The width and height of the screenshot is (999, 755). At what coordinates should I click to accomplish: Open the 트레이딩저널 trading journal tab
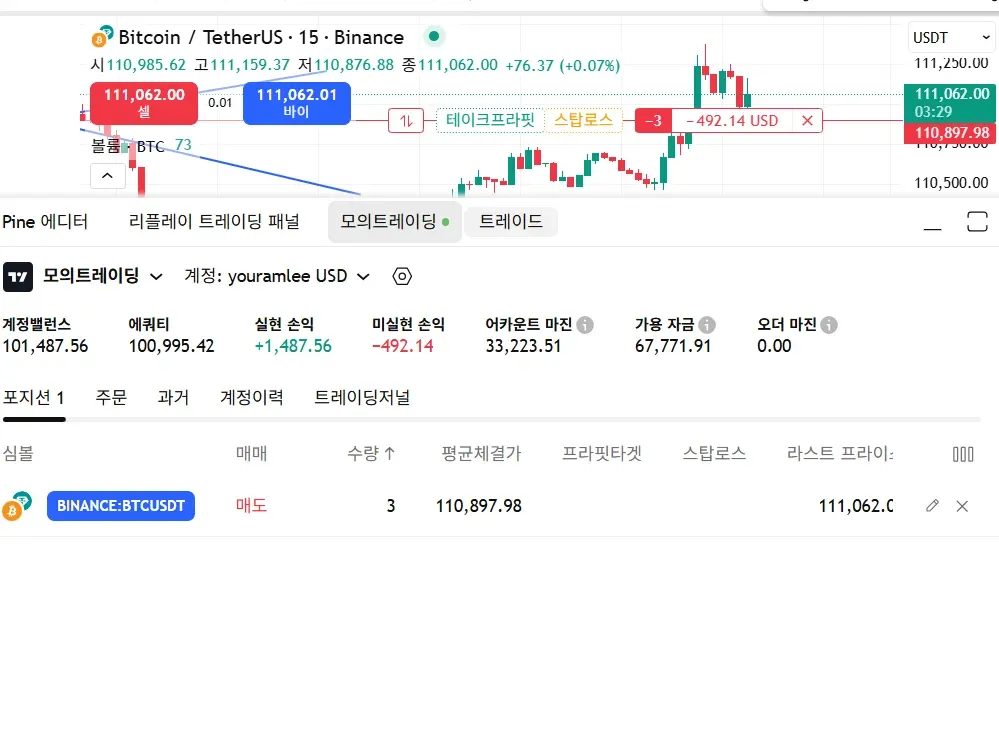(362, 398)
